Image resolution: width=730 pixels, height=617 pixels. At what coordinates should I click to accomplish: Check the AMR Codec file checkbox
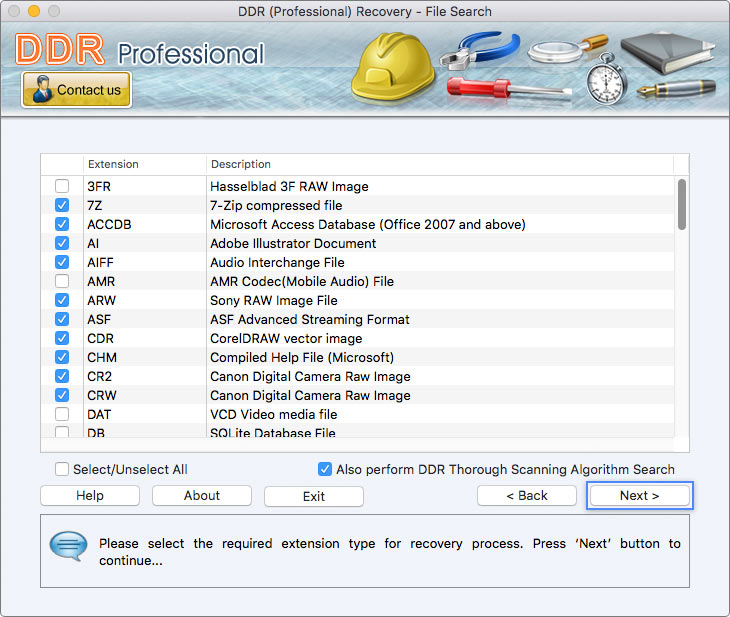62,281
